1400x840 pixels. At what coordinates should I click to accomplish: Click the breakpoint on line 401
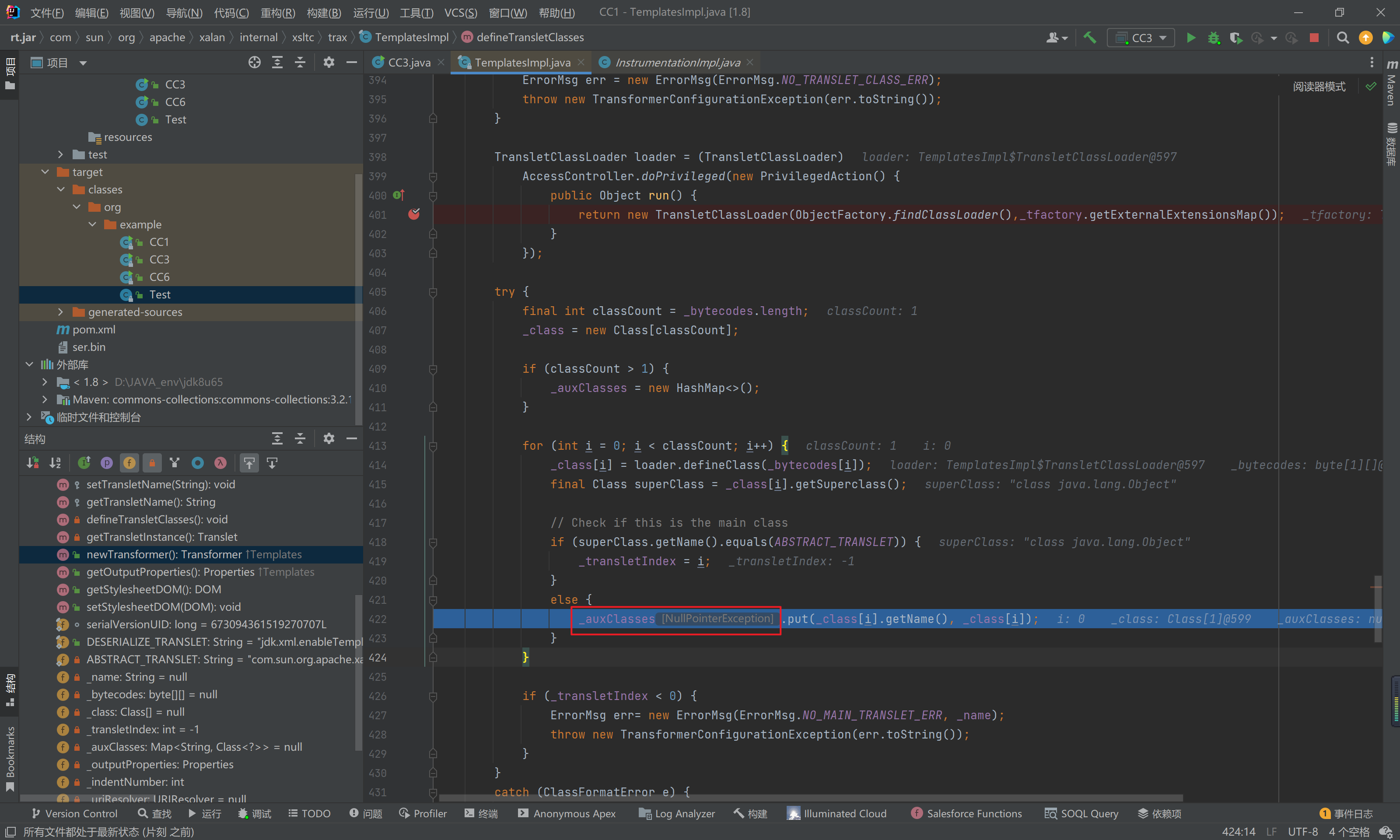[414, 214]
